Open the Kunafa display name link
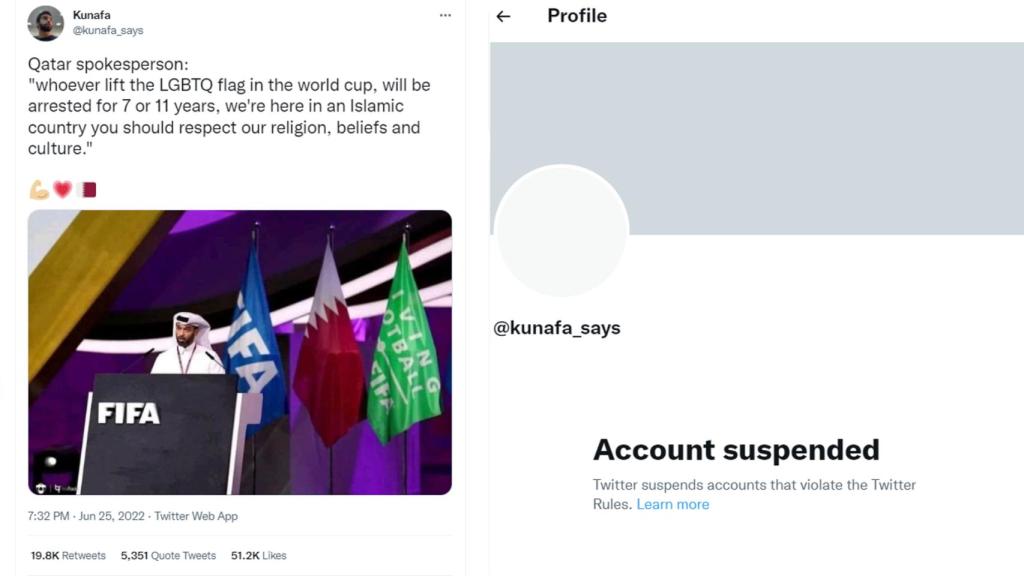1024x576 pixels. coord(93,15)
